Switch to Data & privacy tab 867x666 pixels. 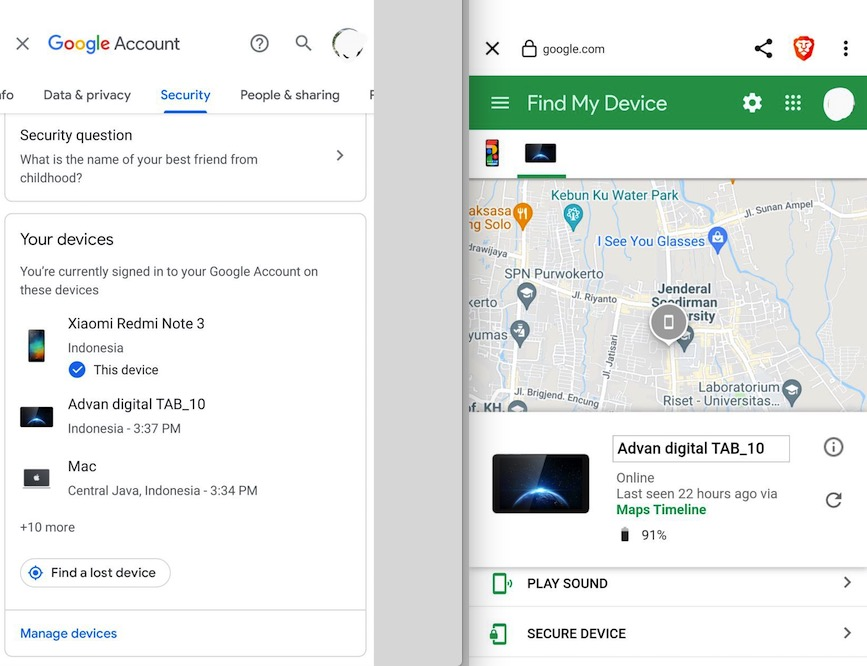coord(87,95)
